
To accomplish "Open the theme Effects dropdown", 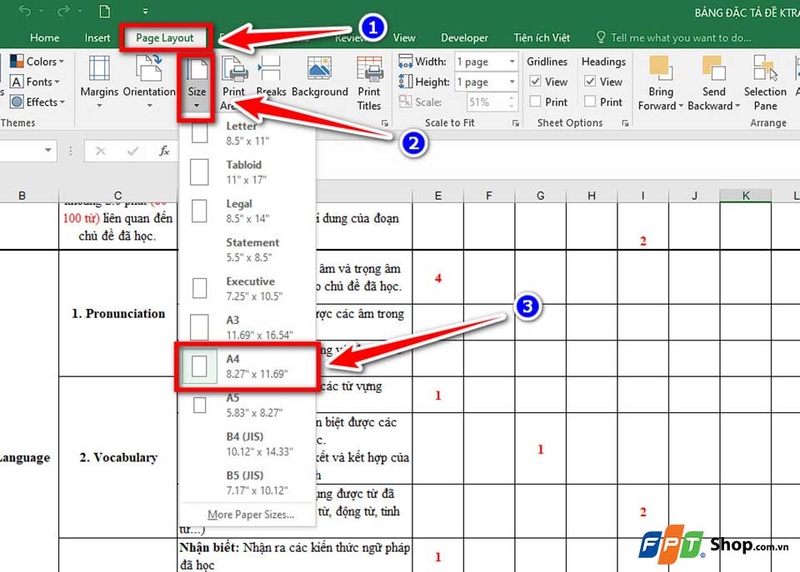I will pyautogui.click(x=37, y=102).
